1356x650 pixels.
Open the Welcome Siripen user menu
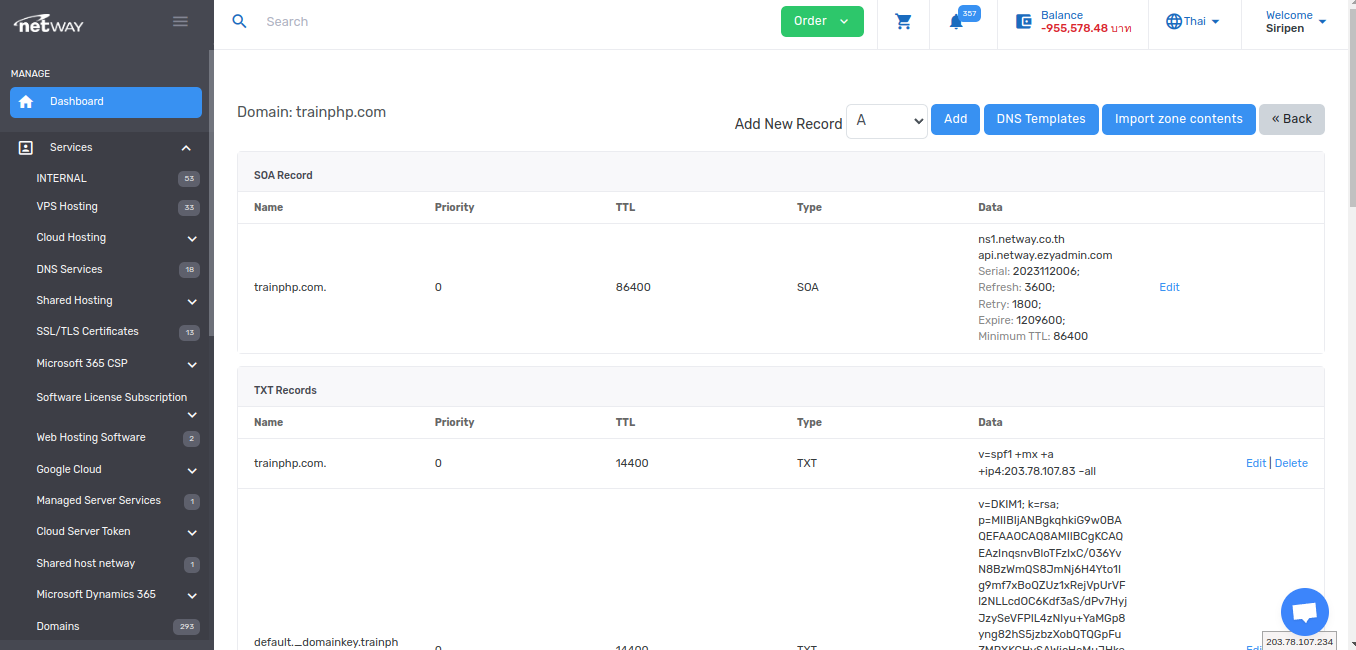coord(1296,21)
